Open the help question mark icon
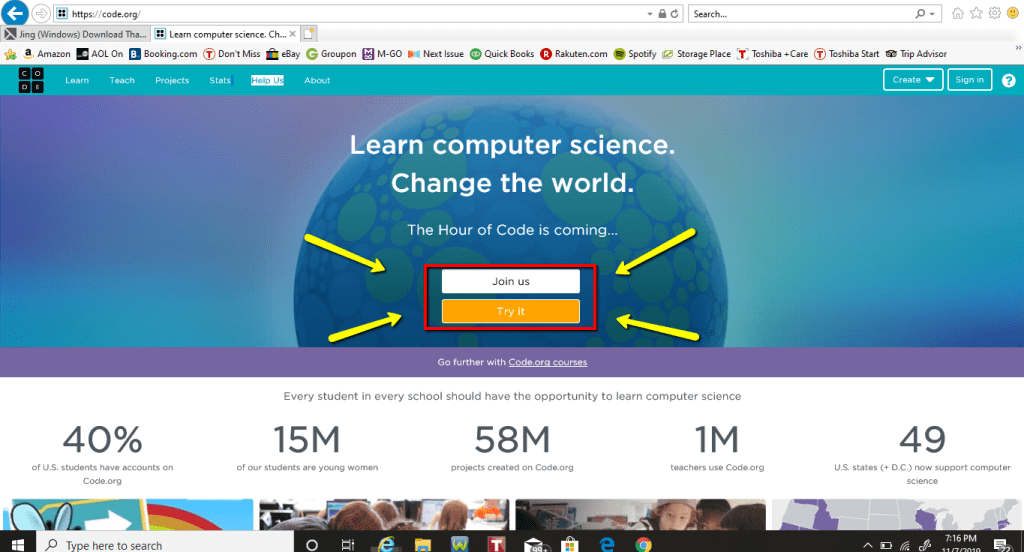1024x552 pixels. click(1008, 80)
